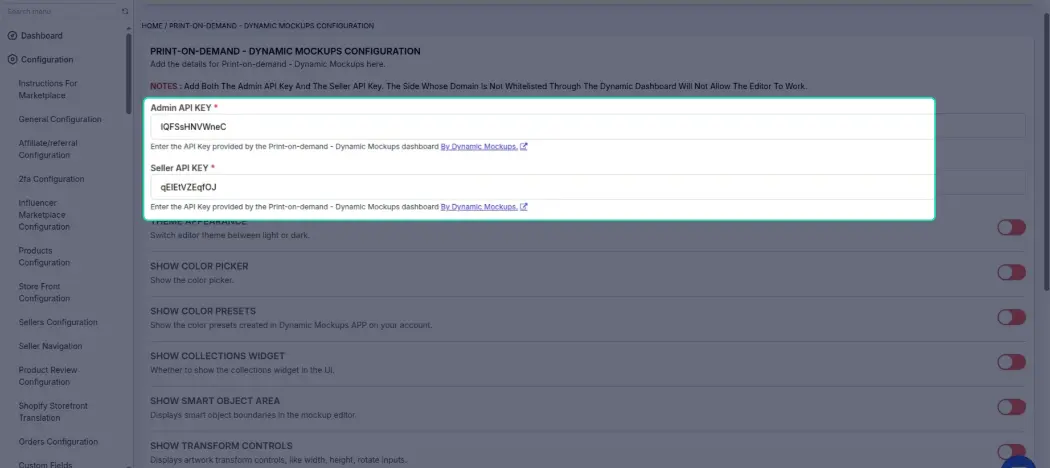Select Sellers Configuration in sidebar
1050x468 pixels.
tap(58, 322)
